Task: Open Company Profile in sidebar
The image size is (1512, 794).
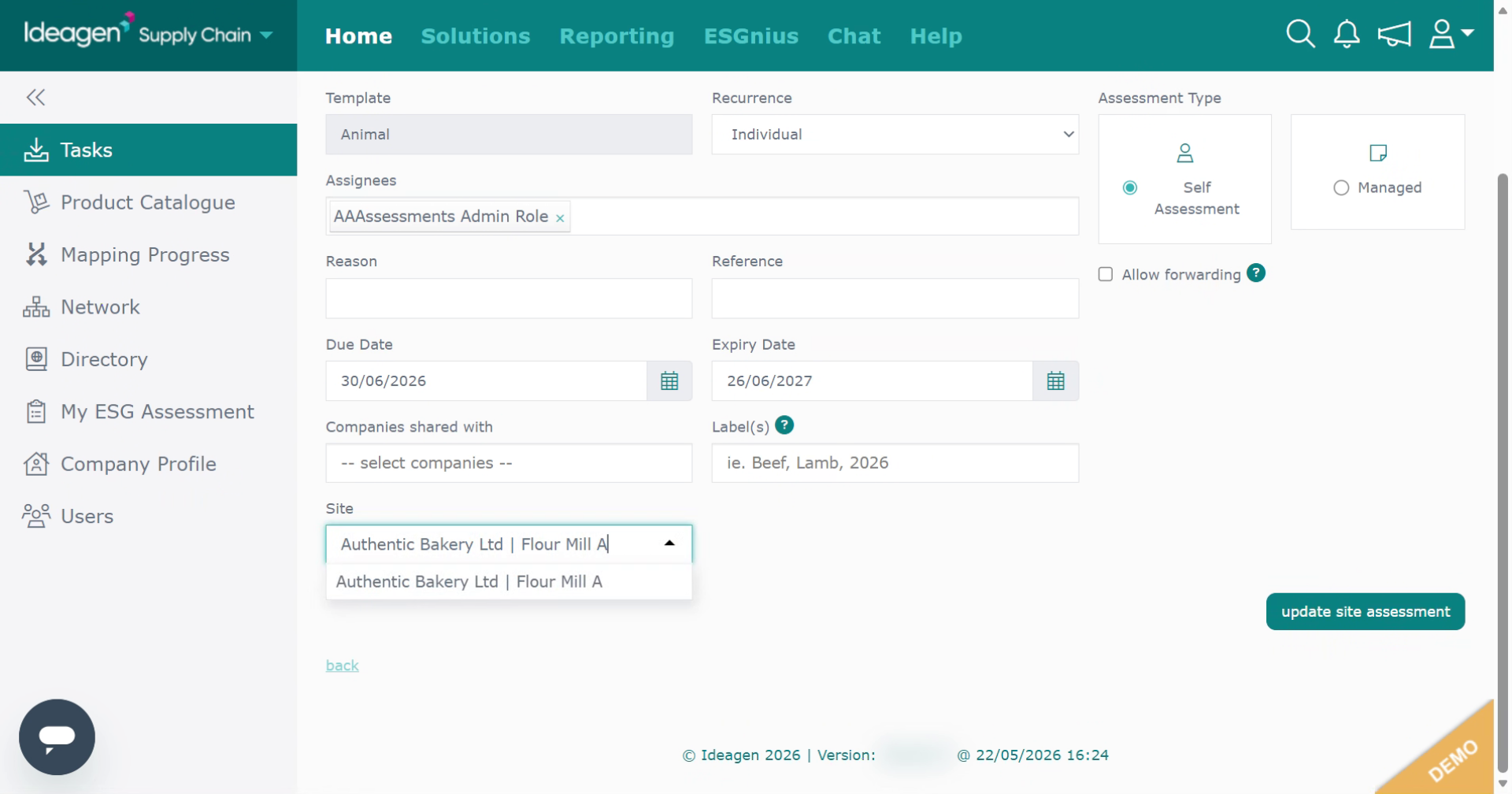Action: [148, 464]
